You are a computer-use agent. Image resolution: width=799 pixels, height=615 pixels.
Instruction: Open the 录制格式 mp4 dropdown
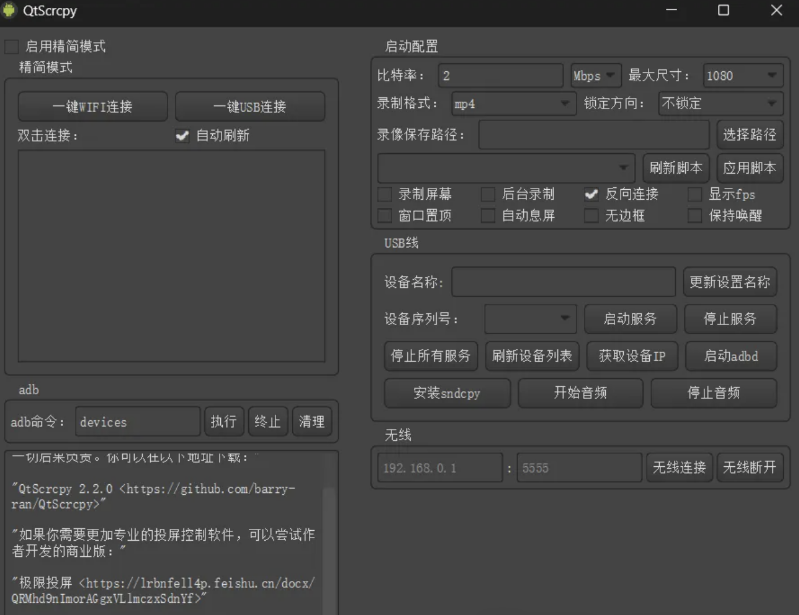[x=514, y=104]
